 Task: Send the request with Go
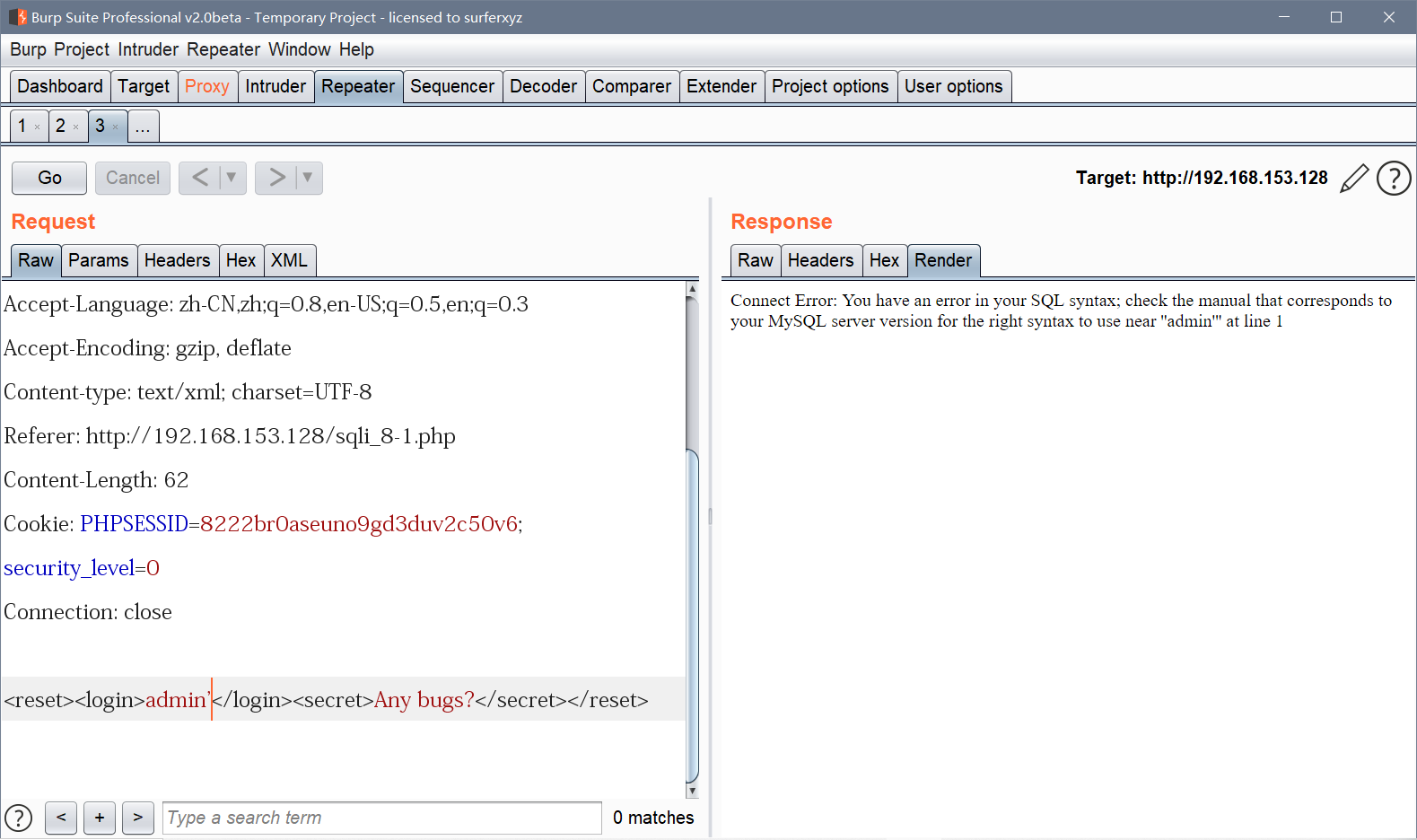tap(49, 178)
